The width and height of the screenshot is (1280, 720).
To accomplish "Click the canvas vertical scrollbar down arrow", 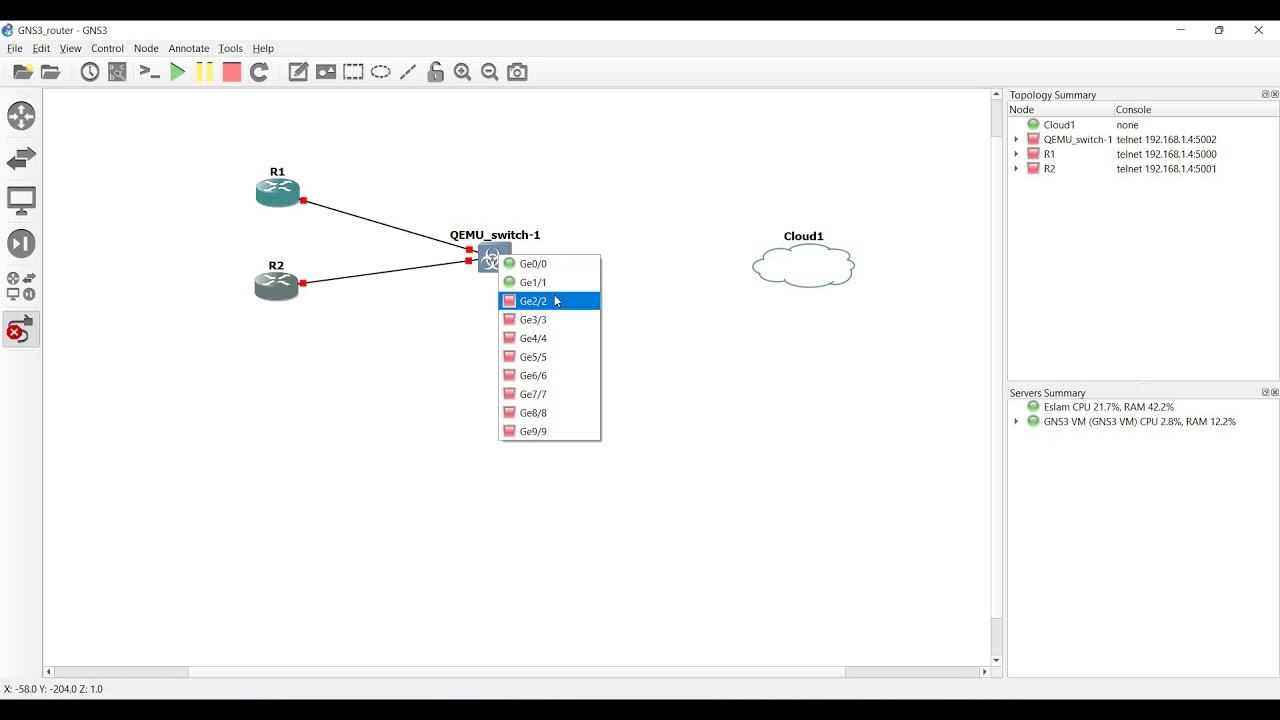I will click(997, 661).
